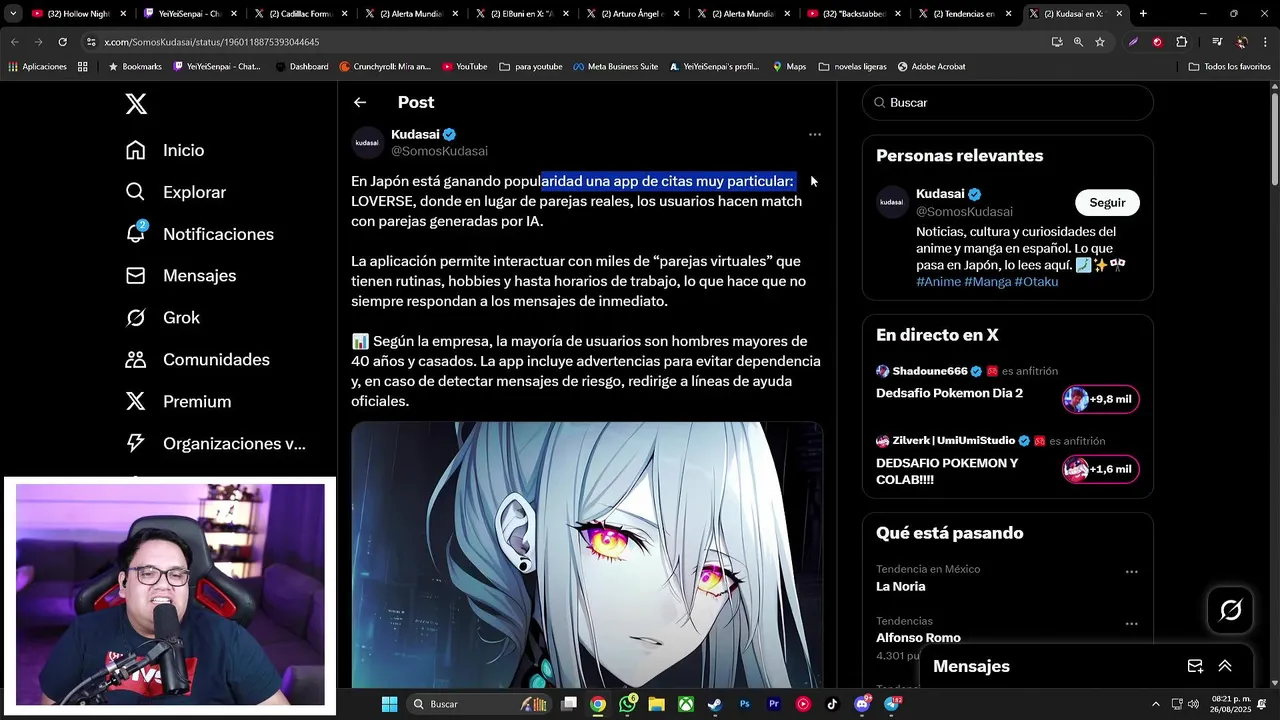Open the La Noria trending topic

point(900,587)
